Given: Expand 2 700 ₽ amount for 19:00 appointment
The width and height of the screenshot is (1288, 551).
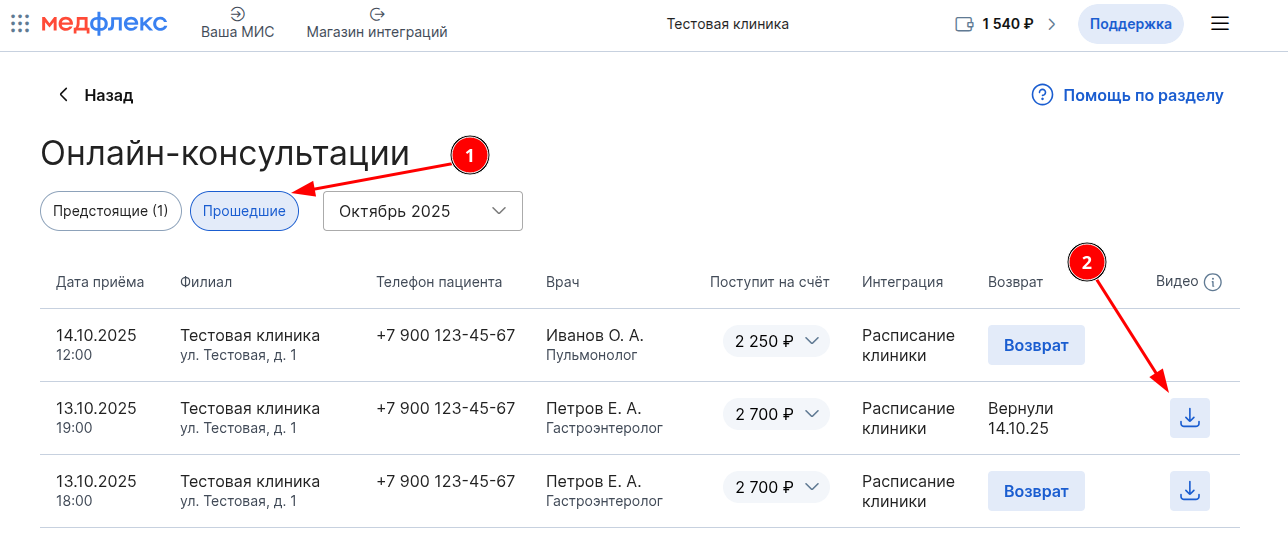Looking at the screenshot, I should (776, 414).
